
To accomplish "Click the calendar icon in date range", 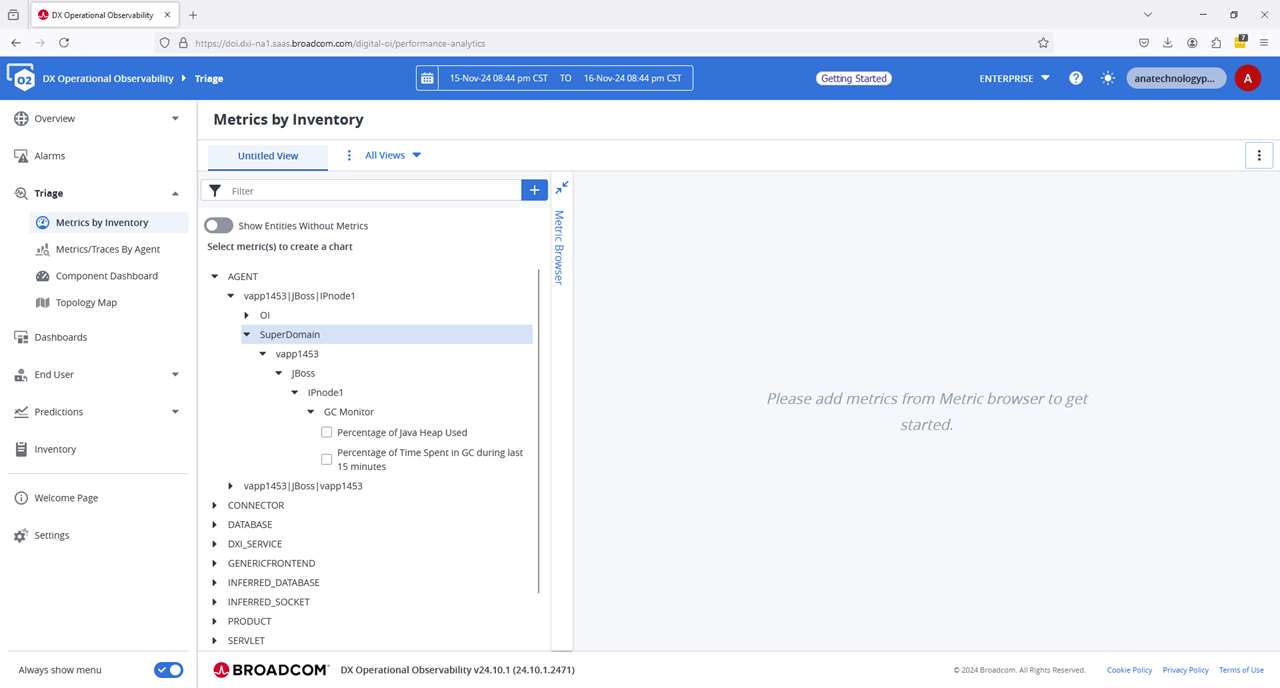I will coord(428,78).
